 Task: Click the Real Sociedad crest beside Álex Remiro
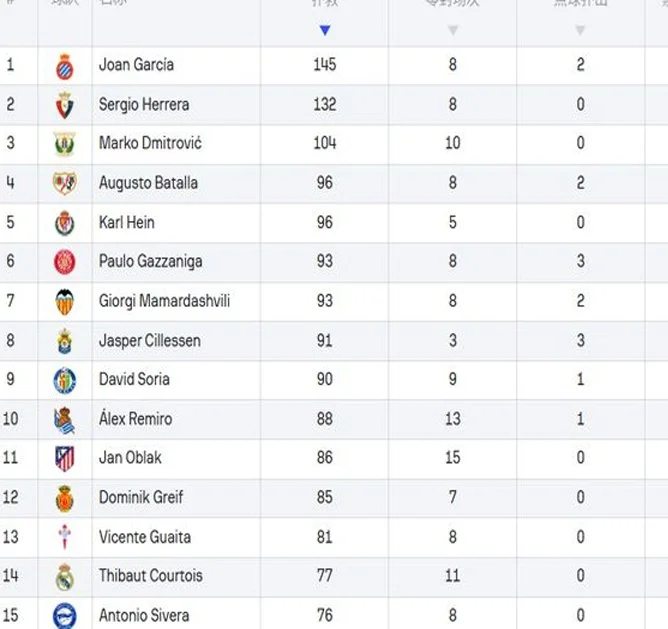pyautogui.click(x=65, y=420)
